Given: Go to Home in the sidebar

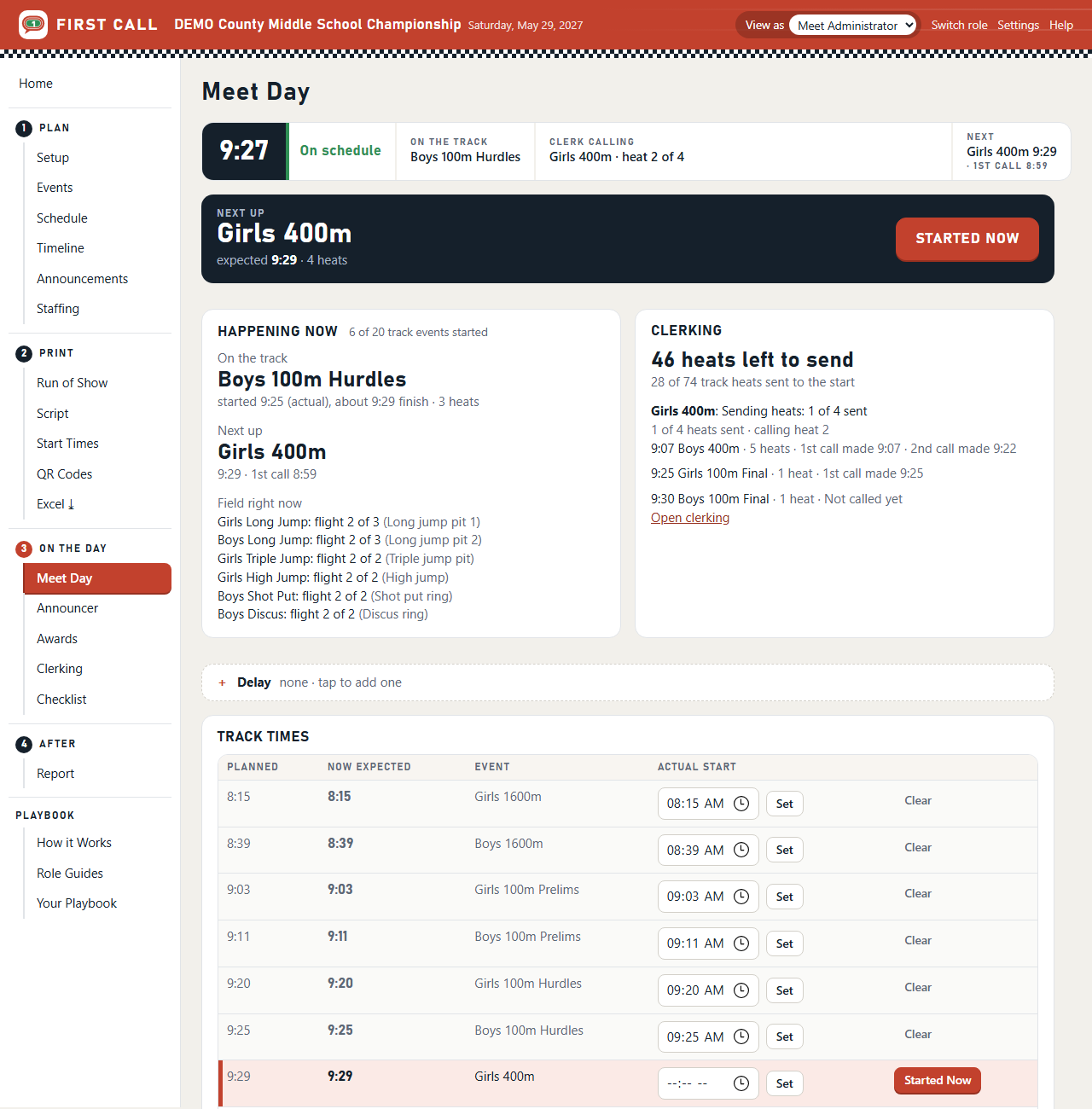Looking at the screenshot, I should (36, 84).
